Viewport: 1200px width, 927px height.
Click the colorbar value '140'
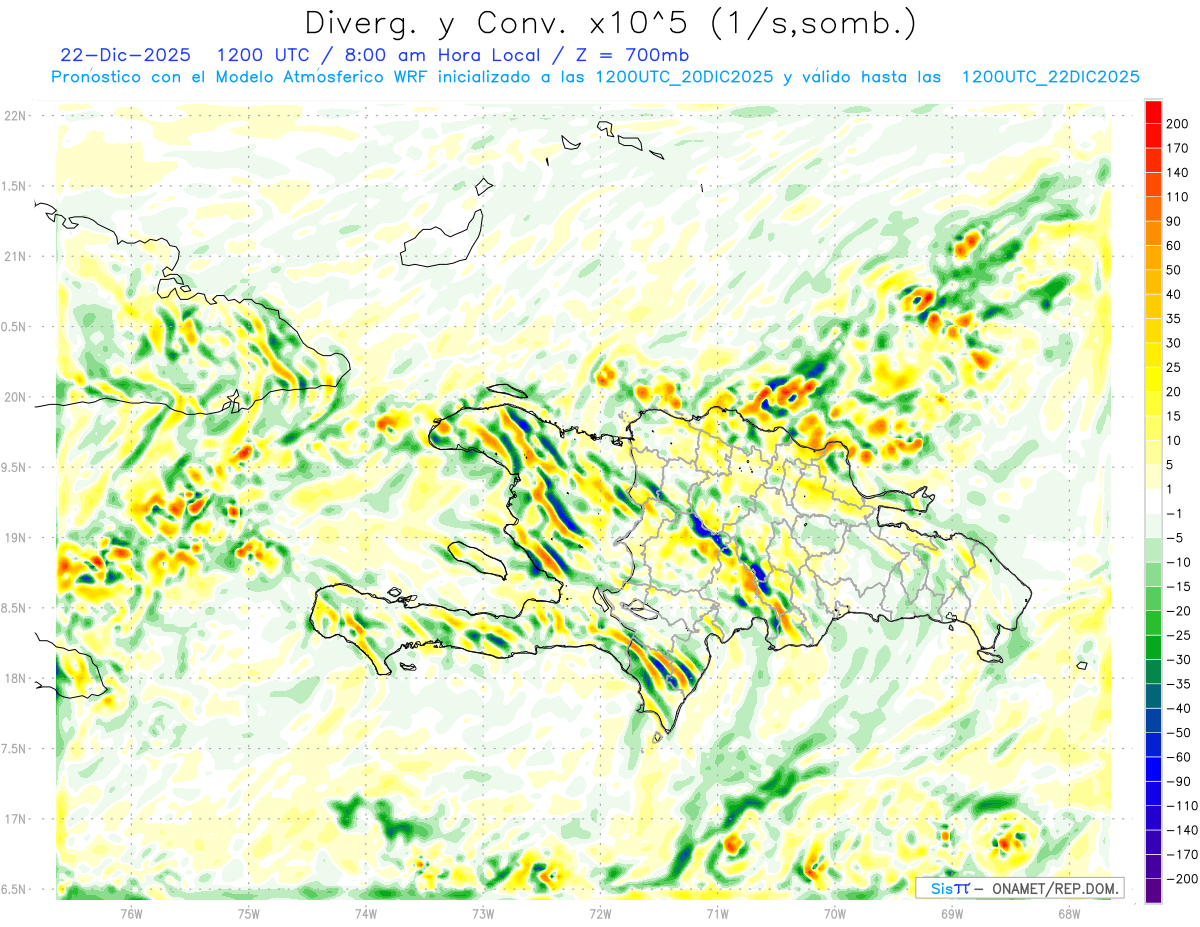click(x=1178, y=173)
